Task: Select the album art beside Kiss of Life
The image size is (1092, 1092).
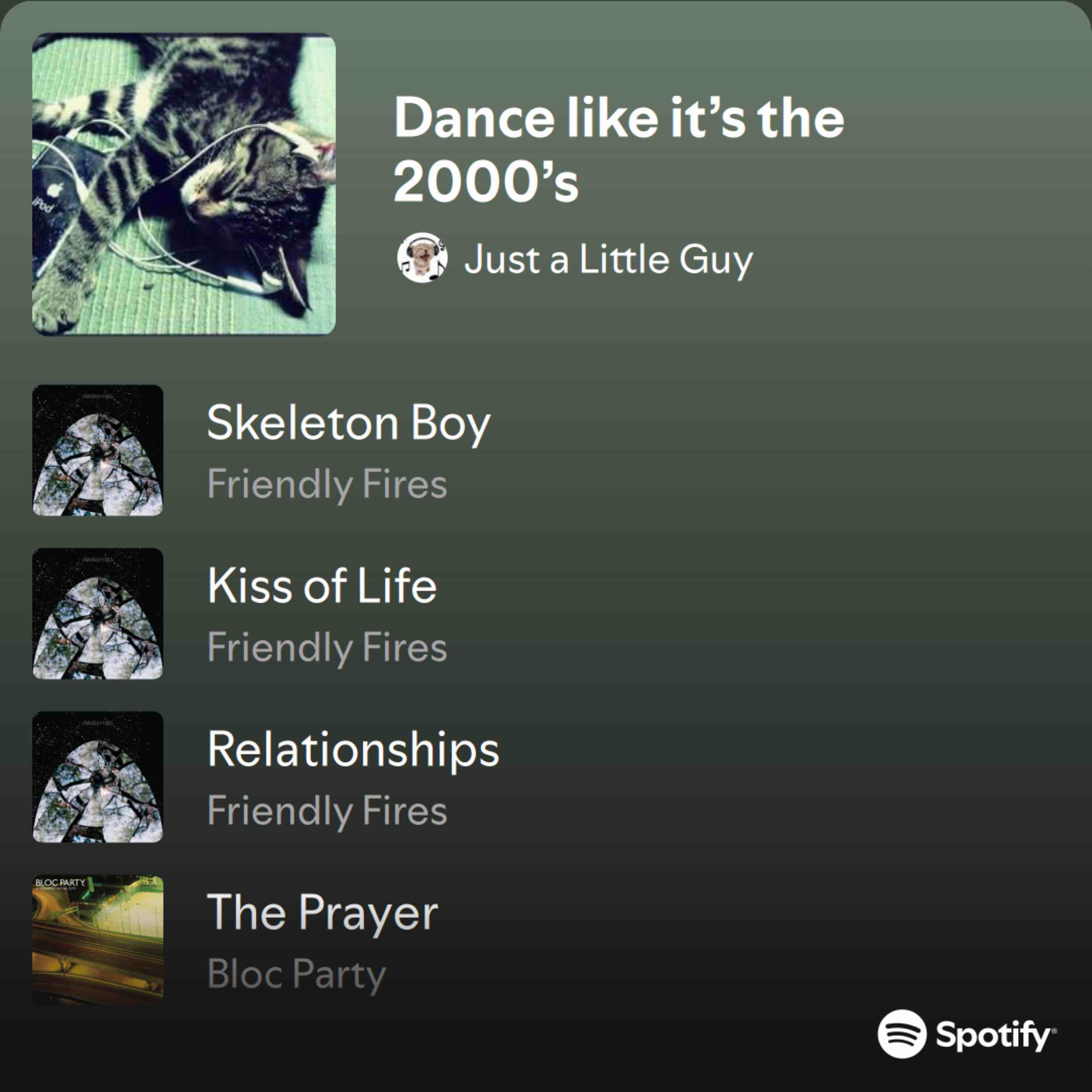Action: coord(98,613)
